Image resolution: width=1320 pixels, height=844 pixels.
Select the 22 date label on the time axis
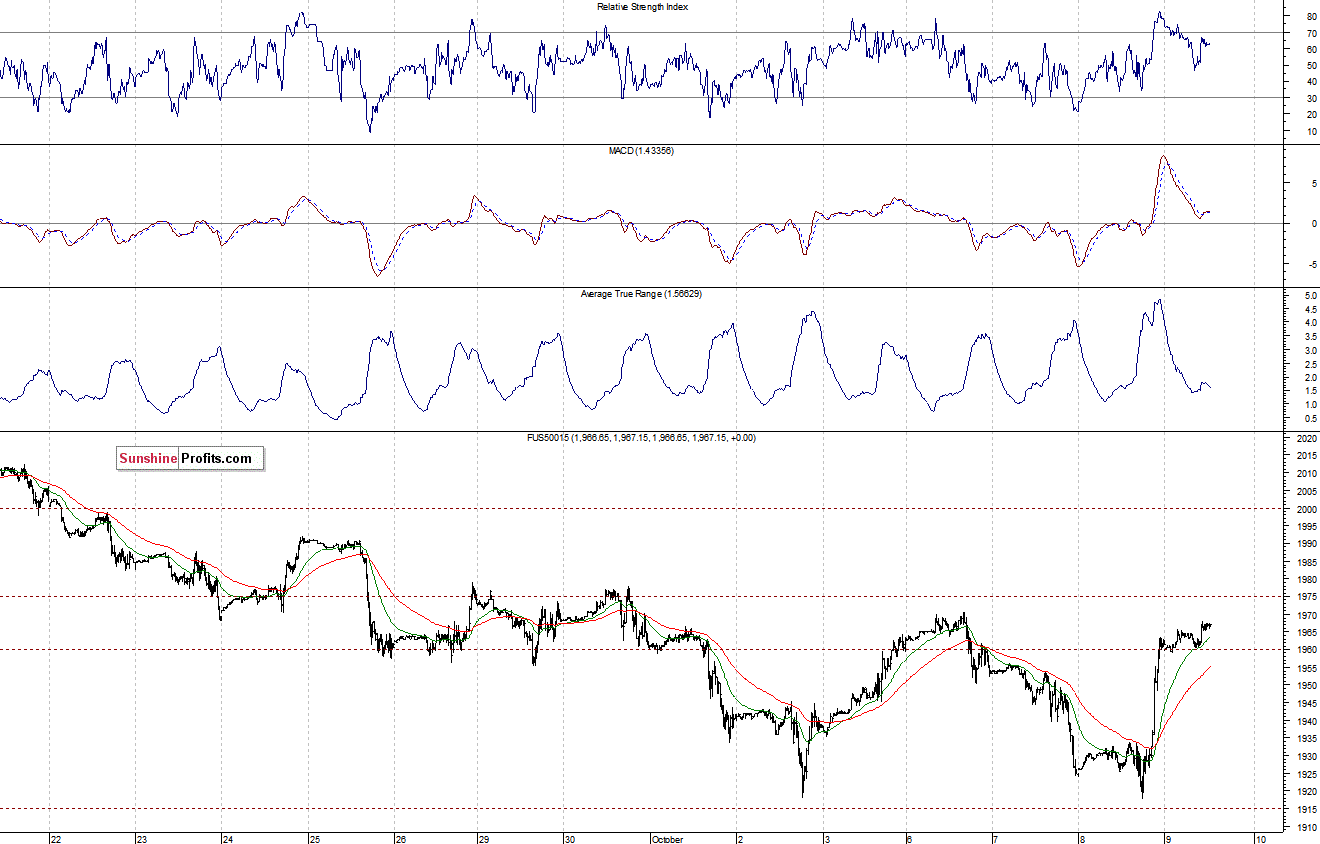(x=56, y=840)
